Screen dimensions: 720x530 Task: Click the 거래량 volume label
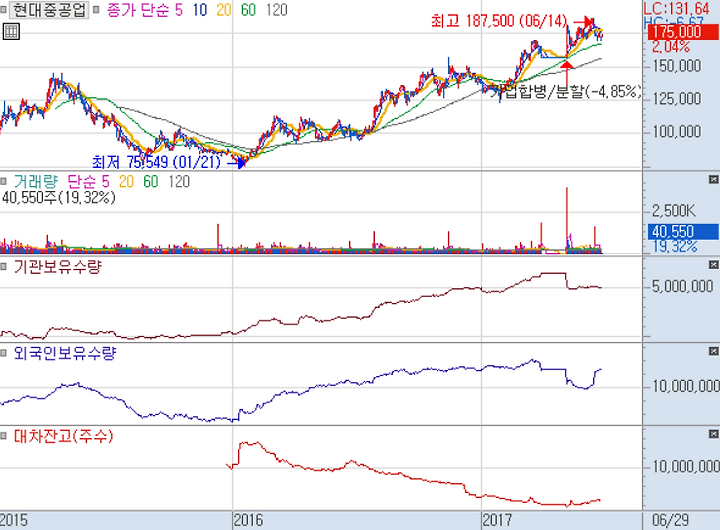[36, 181]
